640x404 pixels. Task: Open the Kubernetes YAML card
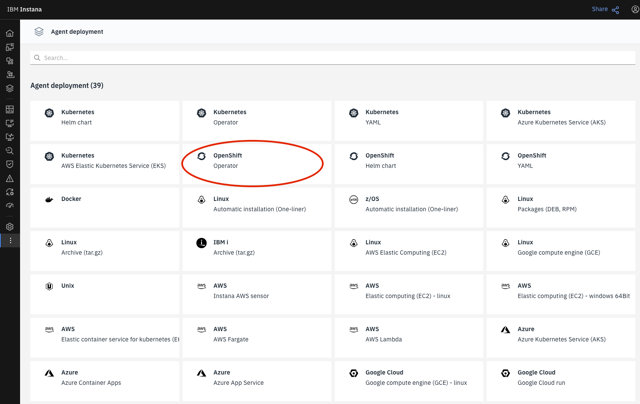click(409, 121)
